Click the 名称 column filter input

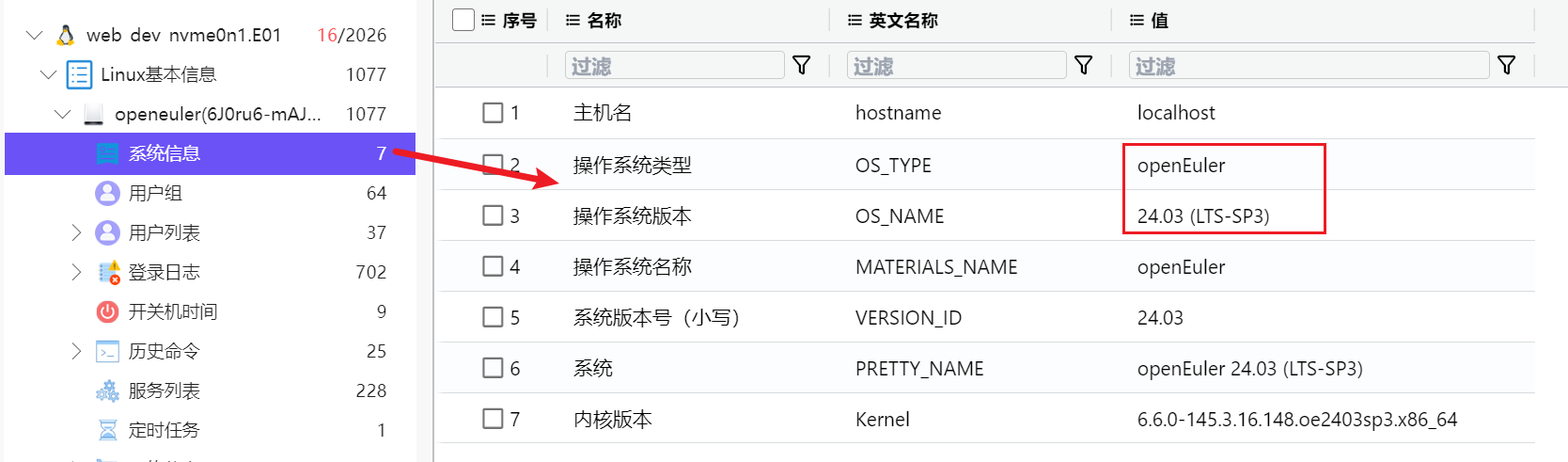[675, 65]
